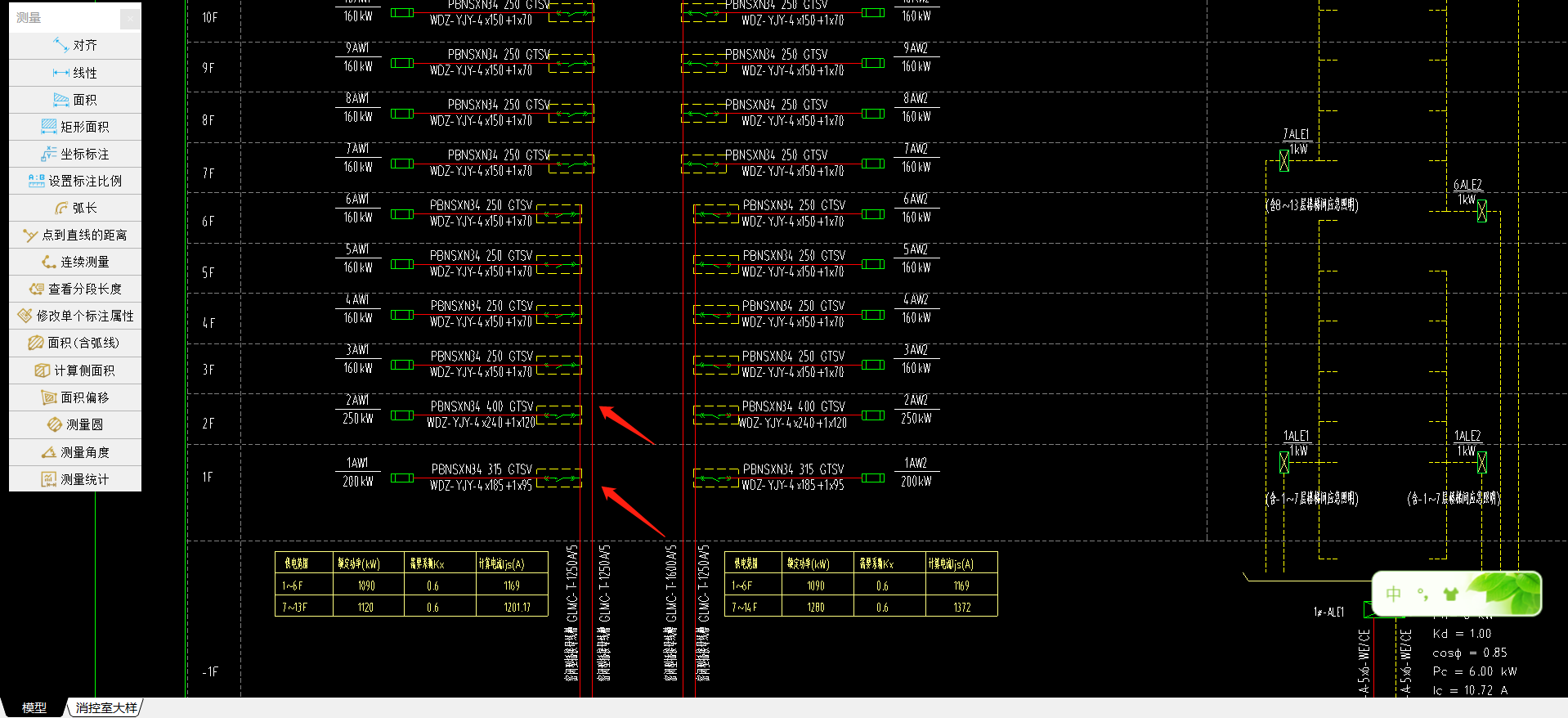Viewport: 1568px width, 718px height.
Task: Click the 1AW2 200kW panel label
Action: point(916,472)
